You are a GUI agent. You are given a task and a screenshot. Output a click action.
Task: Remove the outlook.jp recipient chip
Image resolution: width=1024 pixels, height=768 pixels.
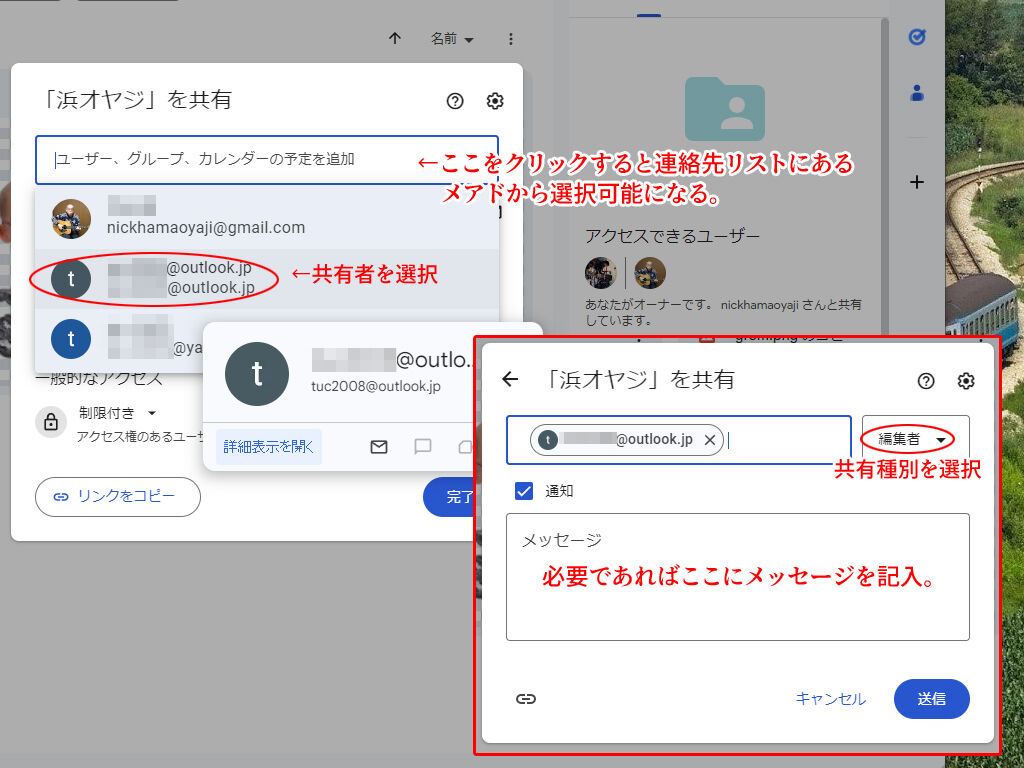[x=709, y=440]
